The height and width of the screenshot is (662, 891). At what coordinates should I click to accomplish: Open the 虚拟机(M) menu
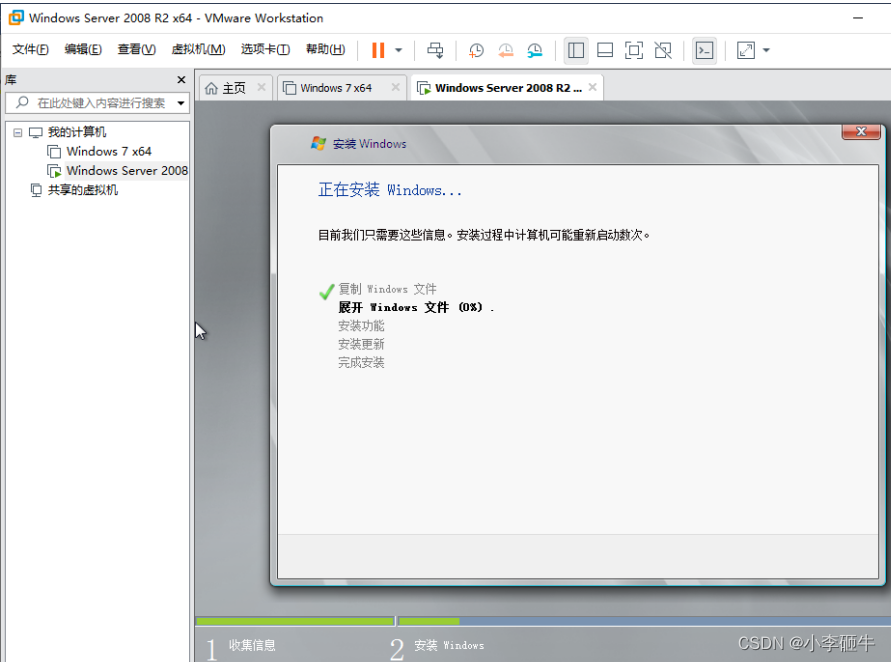198,49
